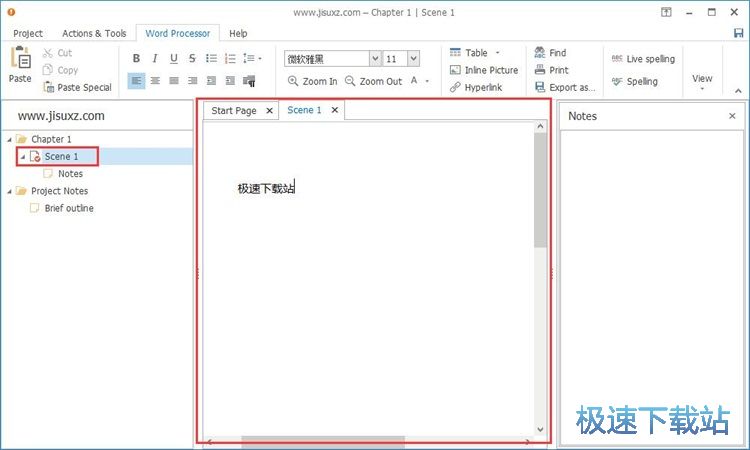Screen dimensions: 750x450
Task: Open the font color A dropdown
Action: (x=419, y=81)
